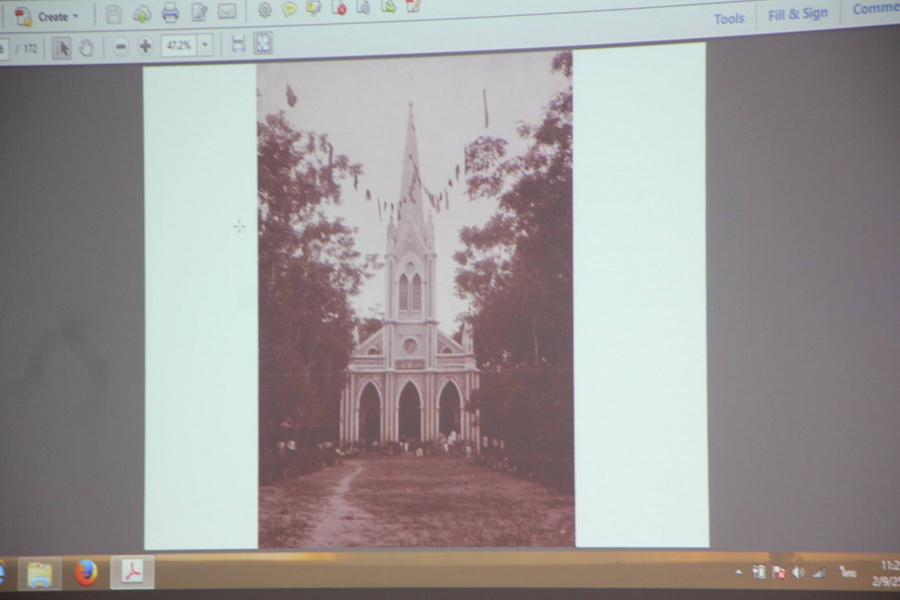Open the Tools pane
900x600 pixels.
(x=729, y=20)
